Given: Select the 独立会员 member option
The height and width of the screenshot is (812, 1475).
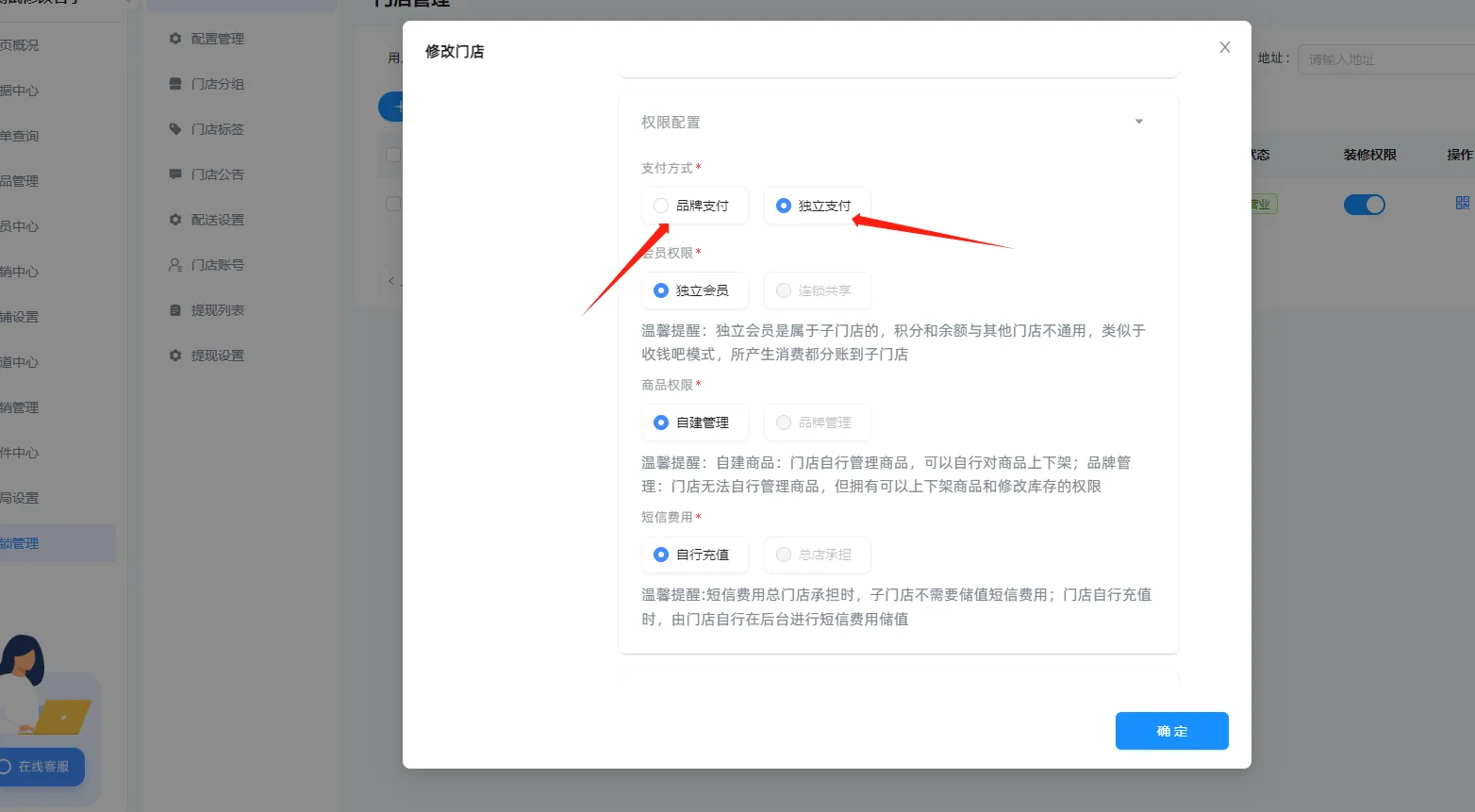Looking at the screenshot, I should [x=695, y=290].
